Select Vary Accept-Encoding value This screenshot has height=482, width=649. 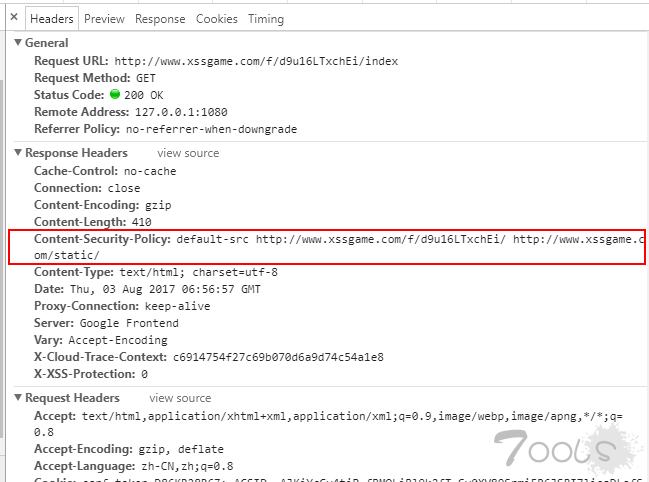pyautogui.click(x=118, y=340)
